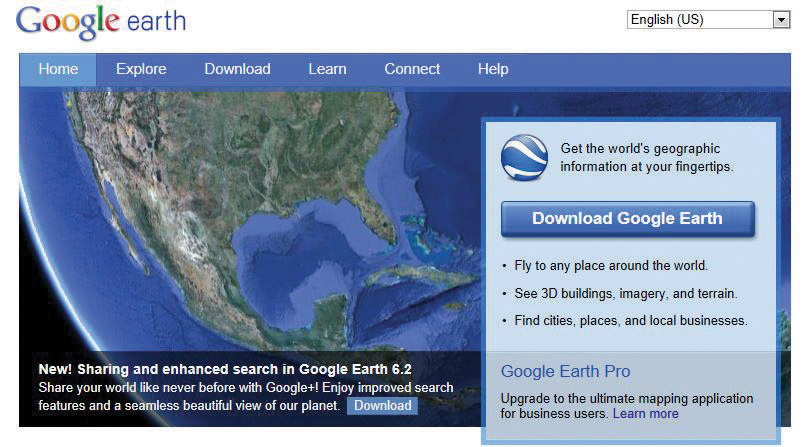Click the Google Earth logo
This screenshot has height=447, width=803.
101,22
